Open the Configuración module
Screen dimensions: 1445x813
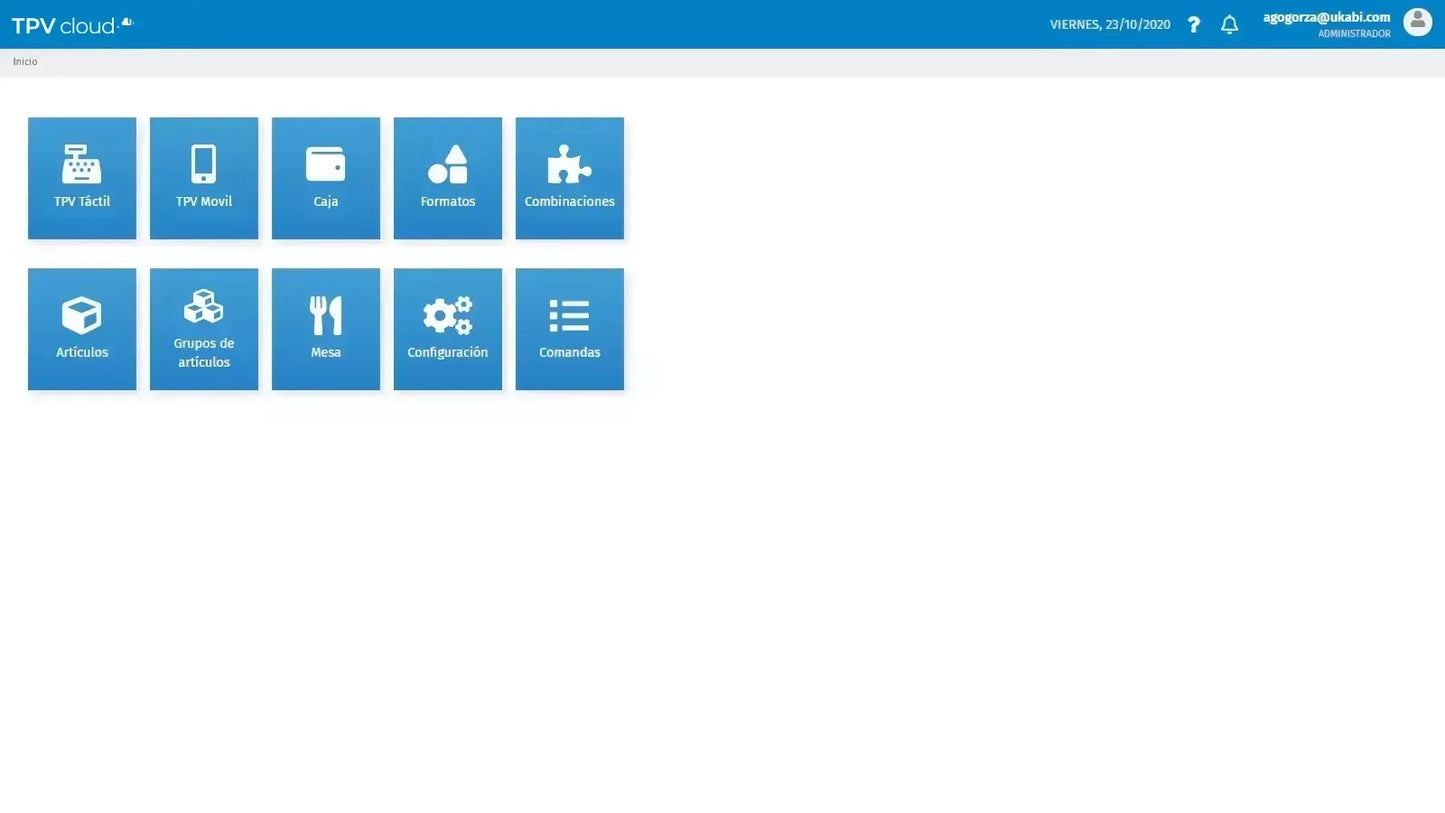click(447, 329)
